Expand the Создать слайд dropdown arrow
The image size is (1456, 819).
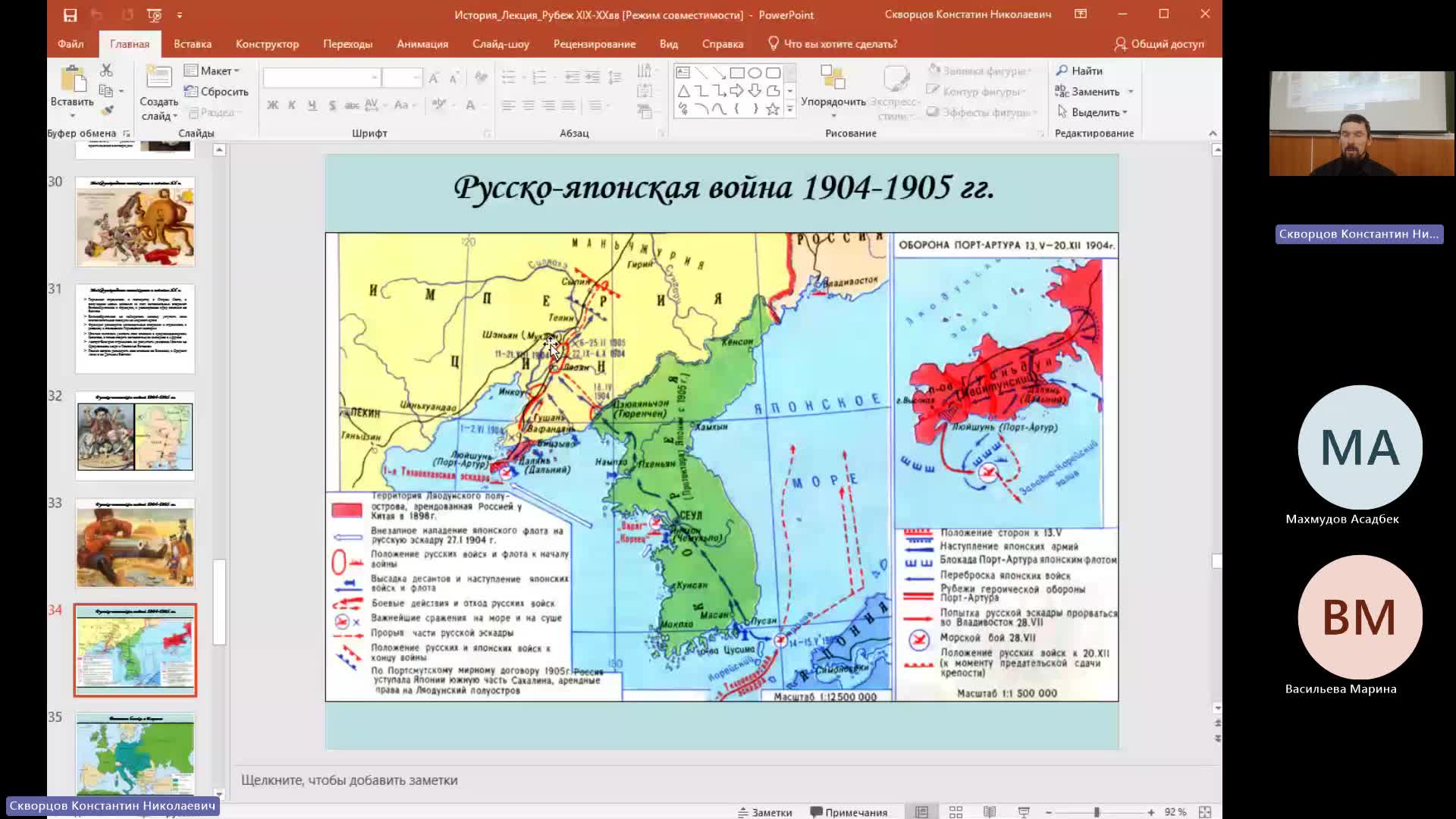pos(175,116)
